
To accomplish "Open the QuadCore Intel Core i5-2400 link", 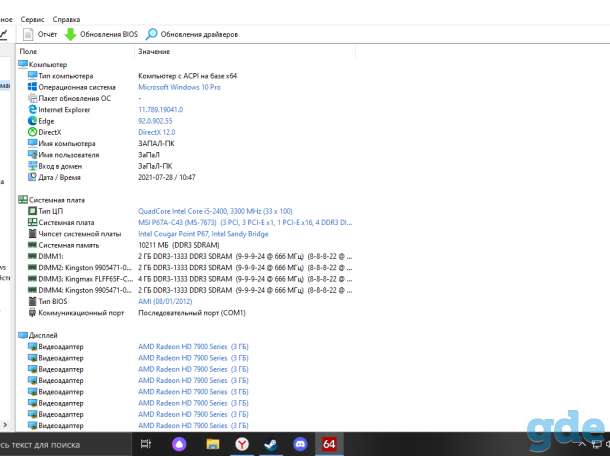I will (x=215, y=211).
